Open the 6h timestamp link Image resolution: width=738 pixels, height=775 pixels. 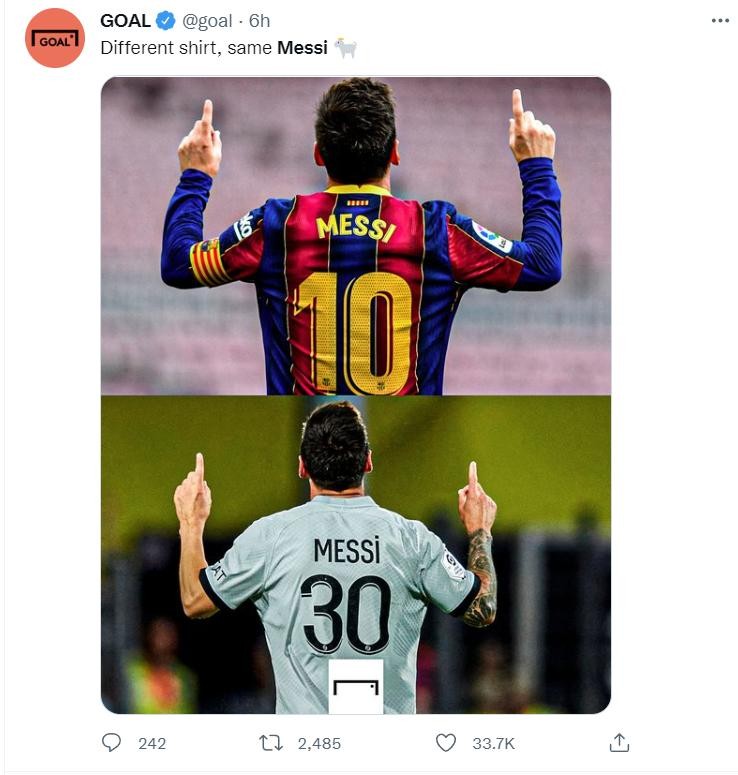tap(260, 21)
